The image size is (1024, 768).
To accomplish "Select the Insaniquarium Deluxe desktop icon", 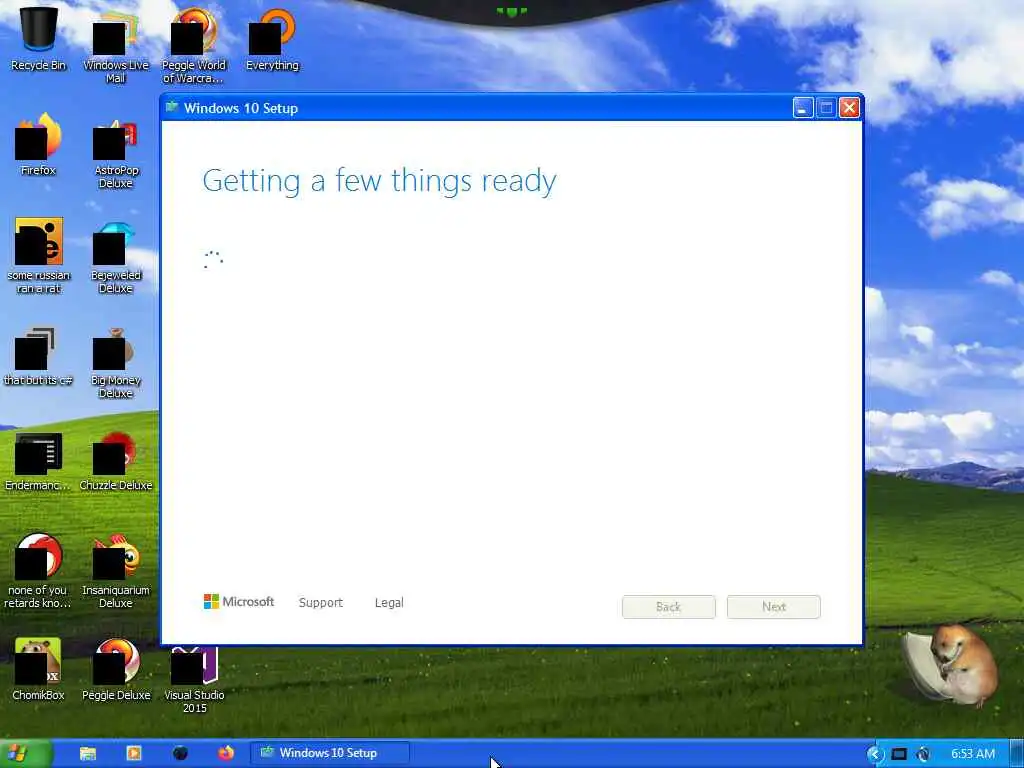I will click(116, 571).
